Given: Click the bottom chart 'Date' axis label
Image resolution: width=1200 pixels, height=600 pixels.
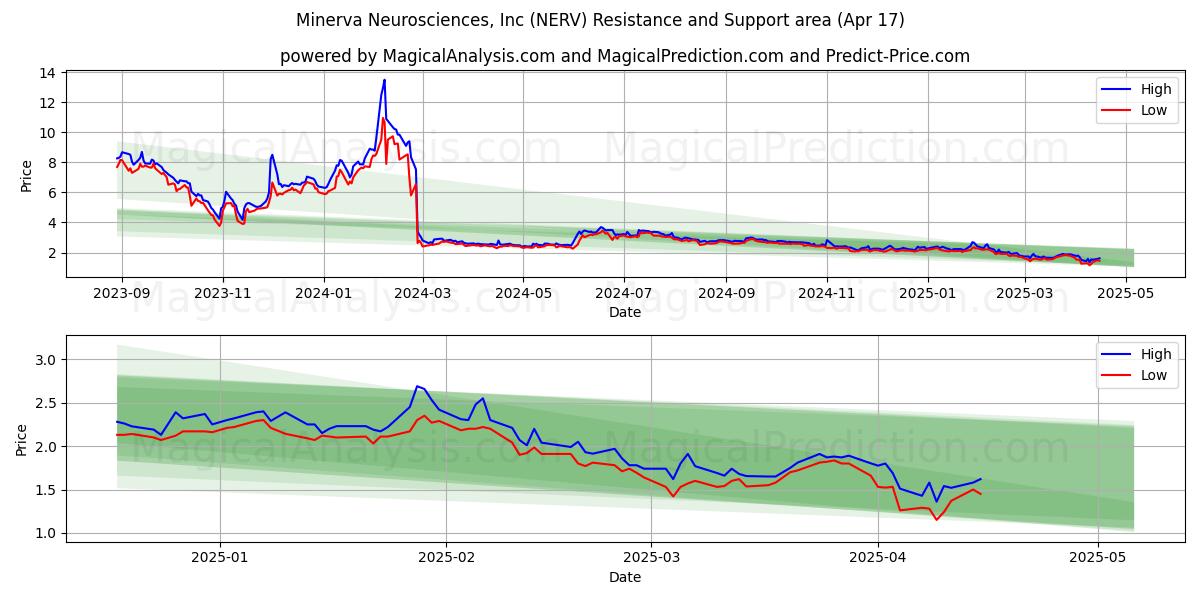Looking at the screenshot, I should [x=625, y=577].
